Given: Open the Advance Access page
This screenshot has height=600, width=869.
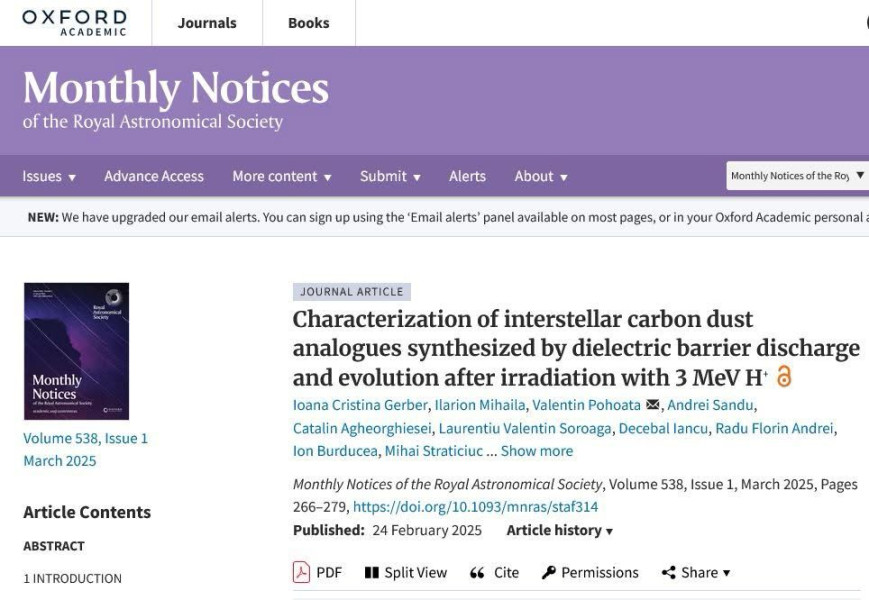Looking at the screenshot, I should coord(154,176).
